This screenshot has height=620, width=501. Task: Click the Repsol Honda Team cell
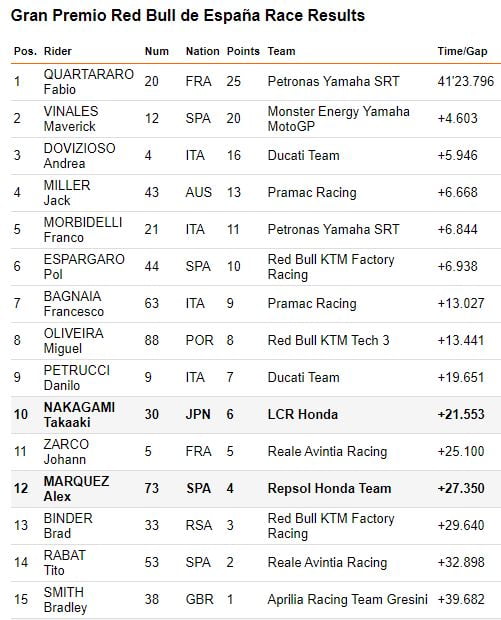329,489
